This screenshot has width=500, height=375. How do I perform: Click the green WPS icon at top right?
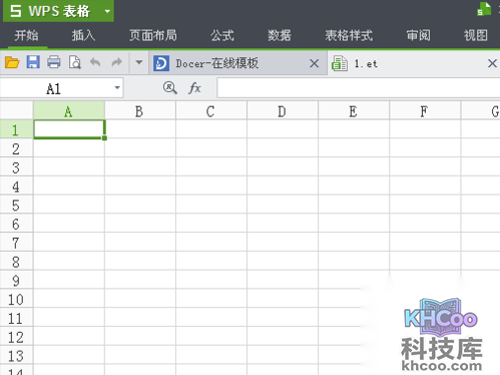point(484,9)
